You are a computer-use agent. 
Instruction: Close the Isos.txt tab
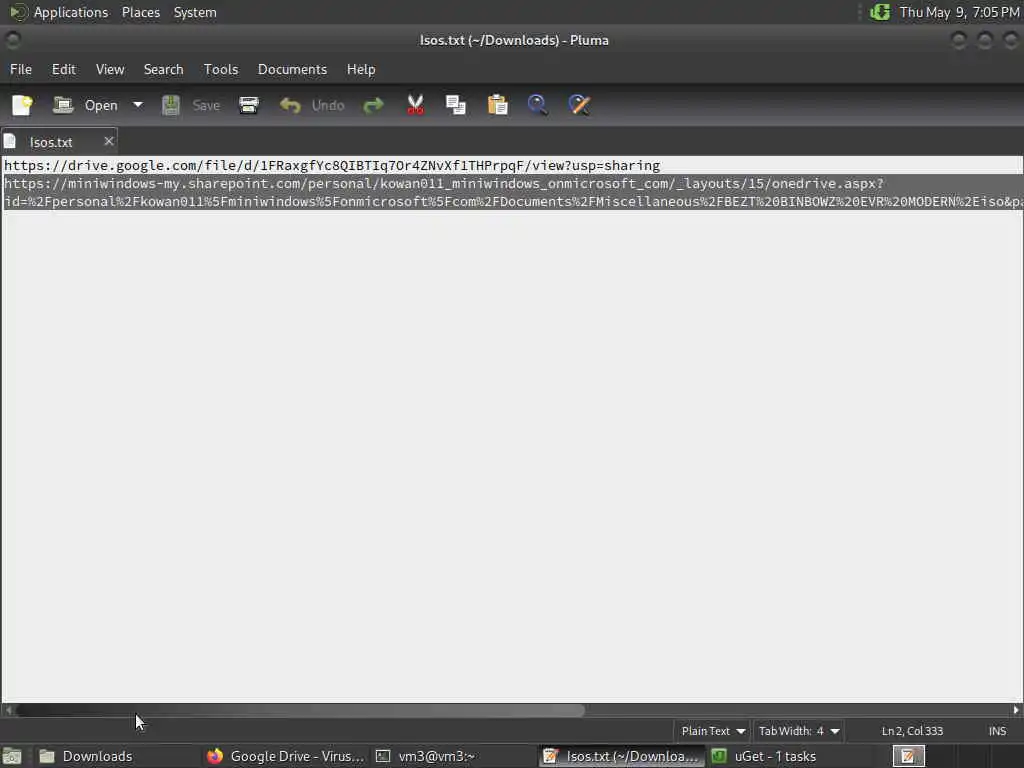pyautogui.click(x=108, y=141)
